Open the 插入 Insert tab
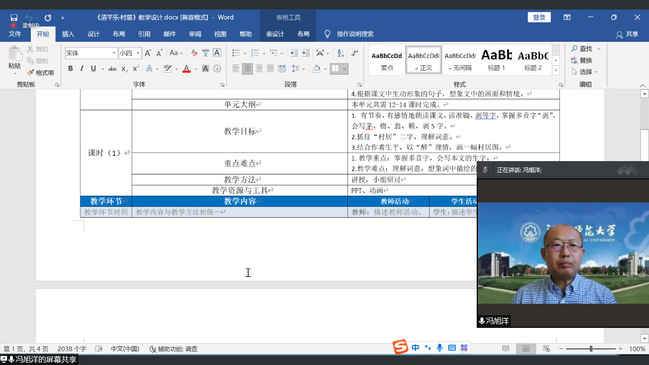 (x=68, y=34)
